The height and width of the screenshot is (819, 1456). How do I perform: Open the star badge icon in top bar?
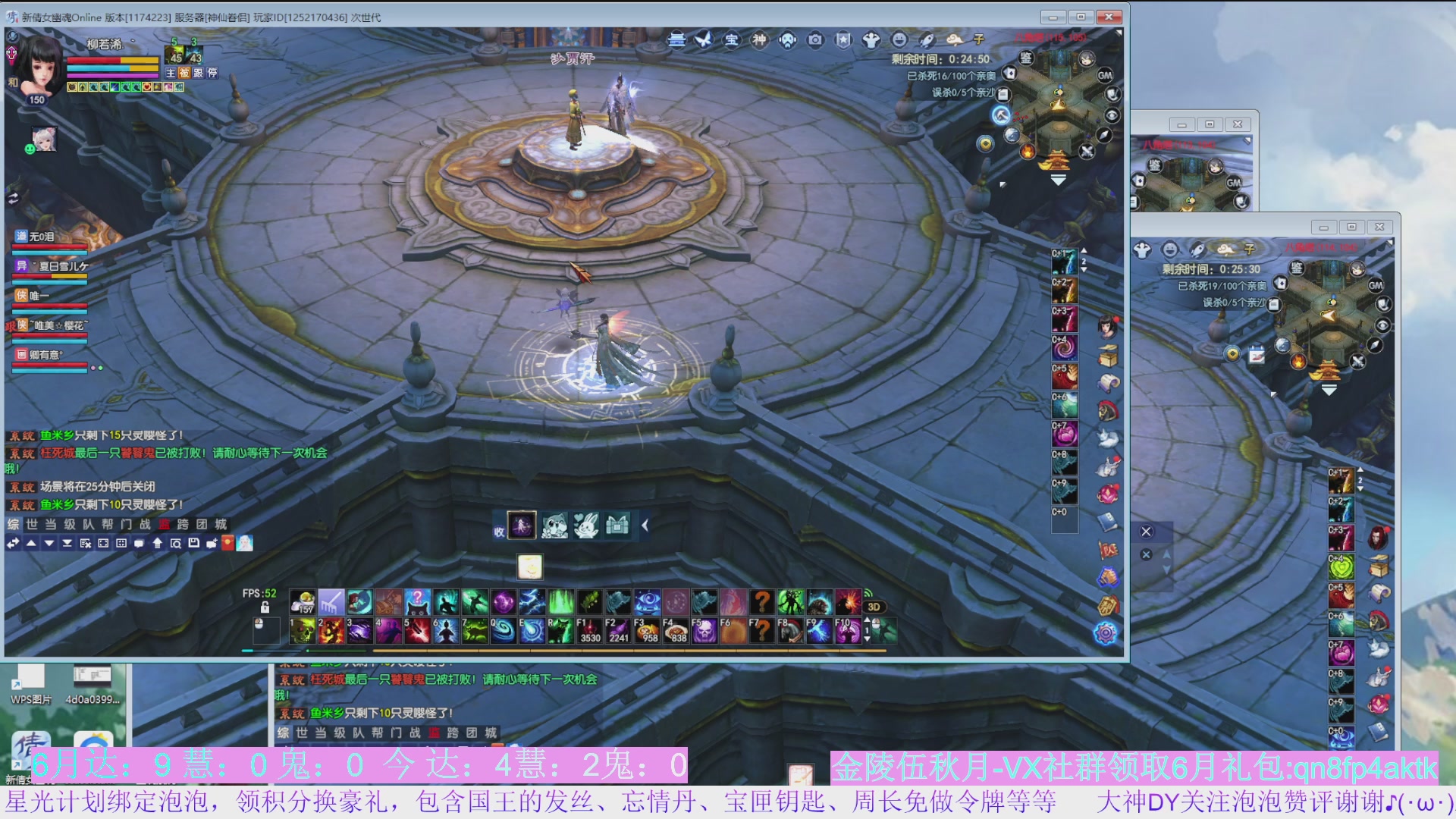843,39
